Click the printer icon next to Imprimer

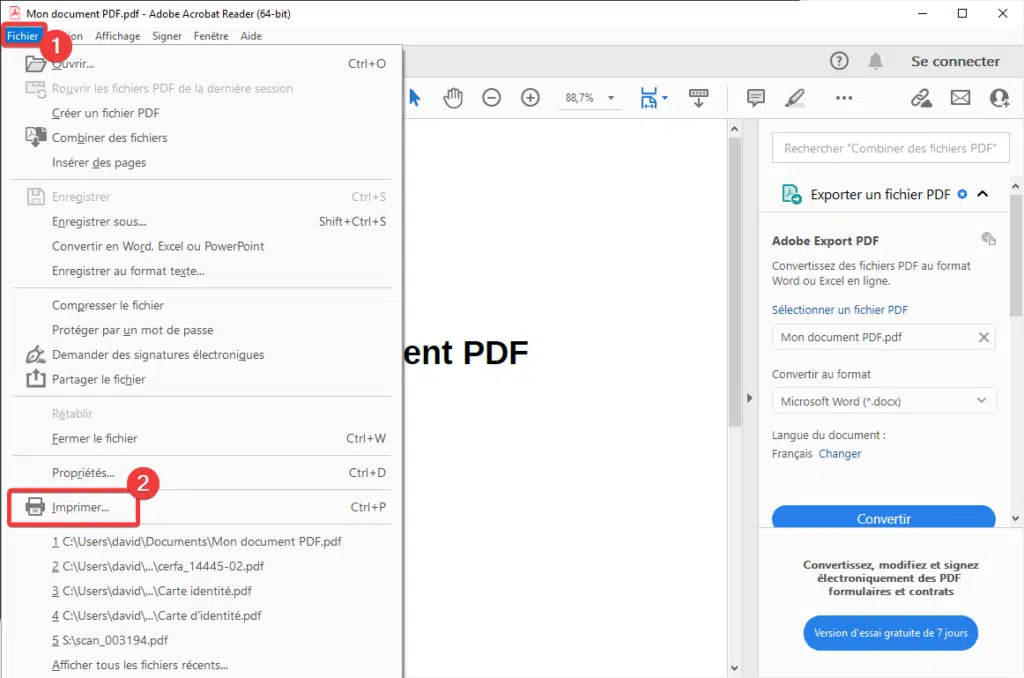[35, 507]
